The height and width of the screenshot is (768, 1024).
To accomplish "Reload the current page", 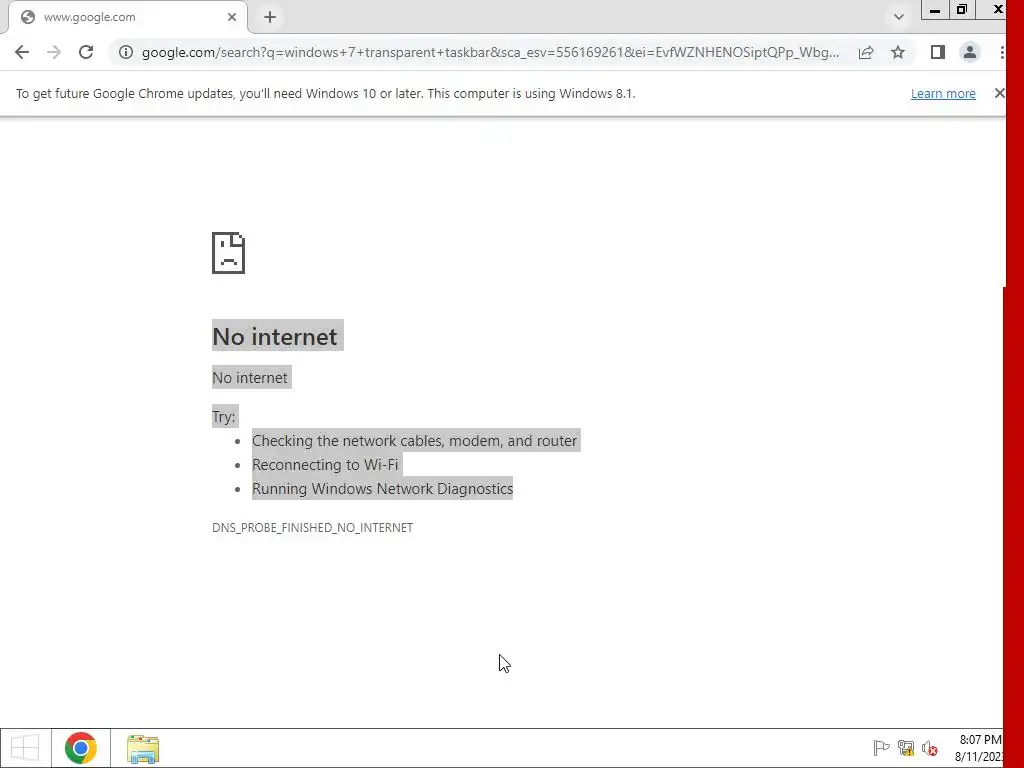I will [86, 52].
